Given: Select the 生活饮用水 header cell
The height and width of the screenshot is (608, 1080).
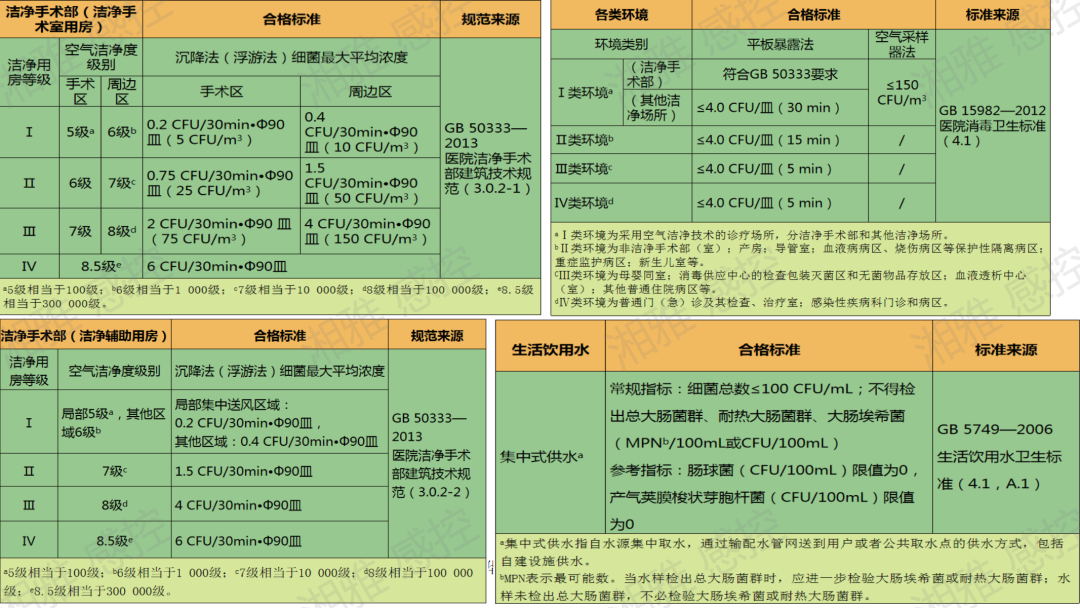Looking at the screenshot, I should (x=550, y=350).
